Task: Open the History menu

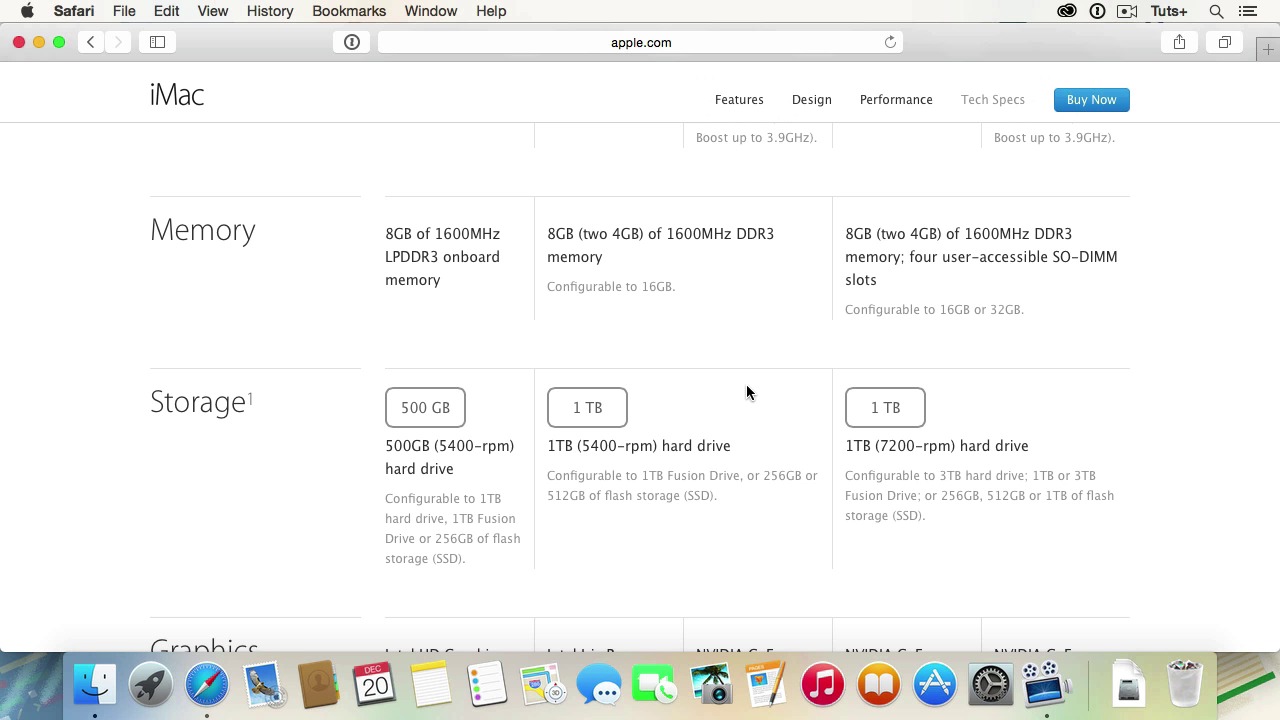Action: coord(270,11)
